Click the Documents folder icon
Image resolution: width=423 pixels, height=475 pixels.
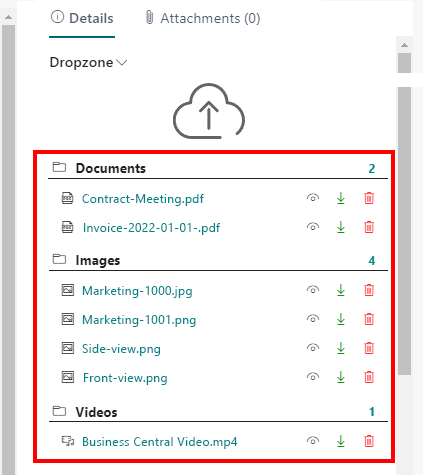(59, 167)
